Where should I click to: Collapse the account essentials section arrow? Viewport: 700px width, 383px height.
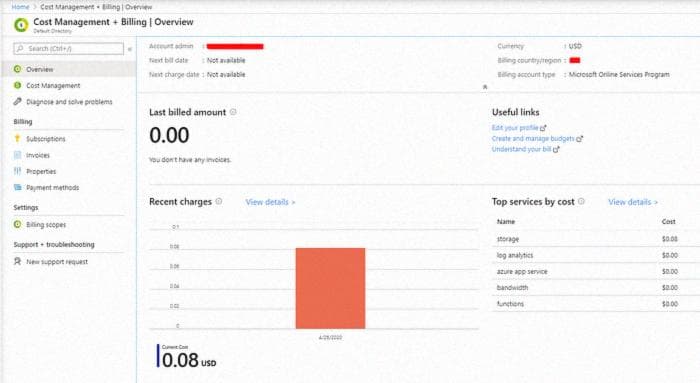(485, 87)
